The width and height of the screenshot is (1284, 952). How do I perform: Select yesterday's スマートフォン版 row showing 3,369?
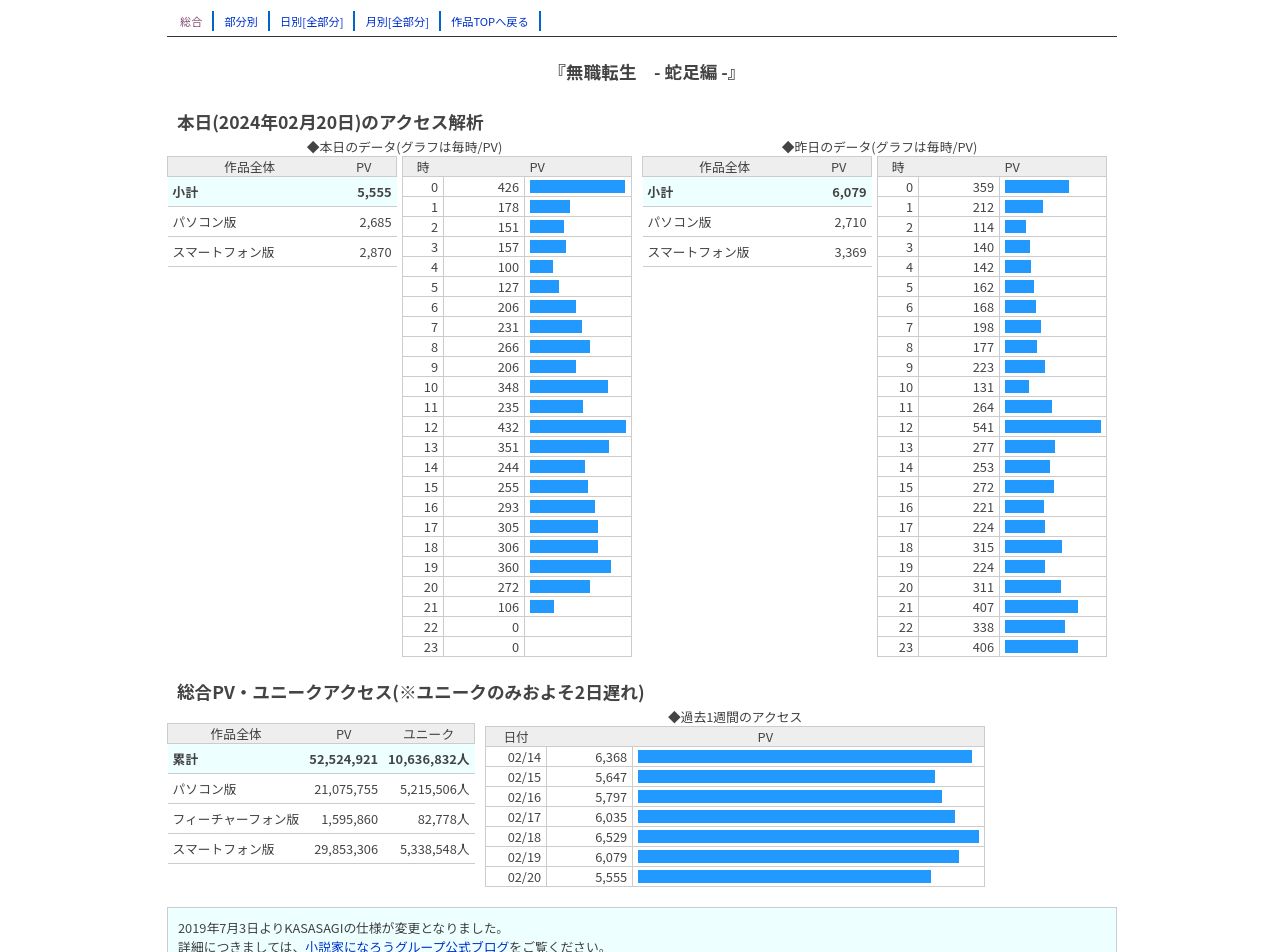click(757, 252)
